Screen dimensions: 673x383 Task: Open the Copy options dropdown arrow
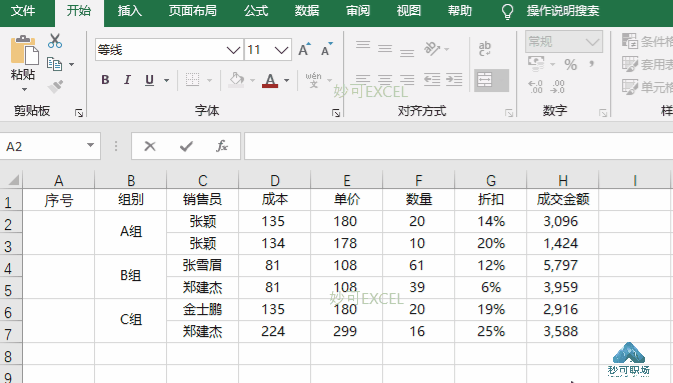(x=71, y=64)
